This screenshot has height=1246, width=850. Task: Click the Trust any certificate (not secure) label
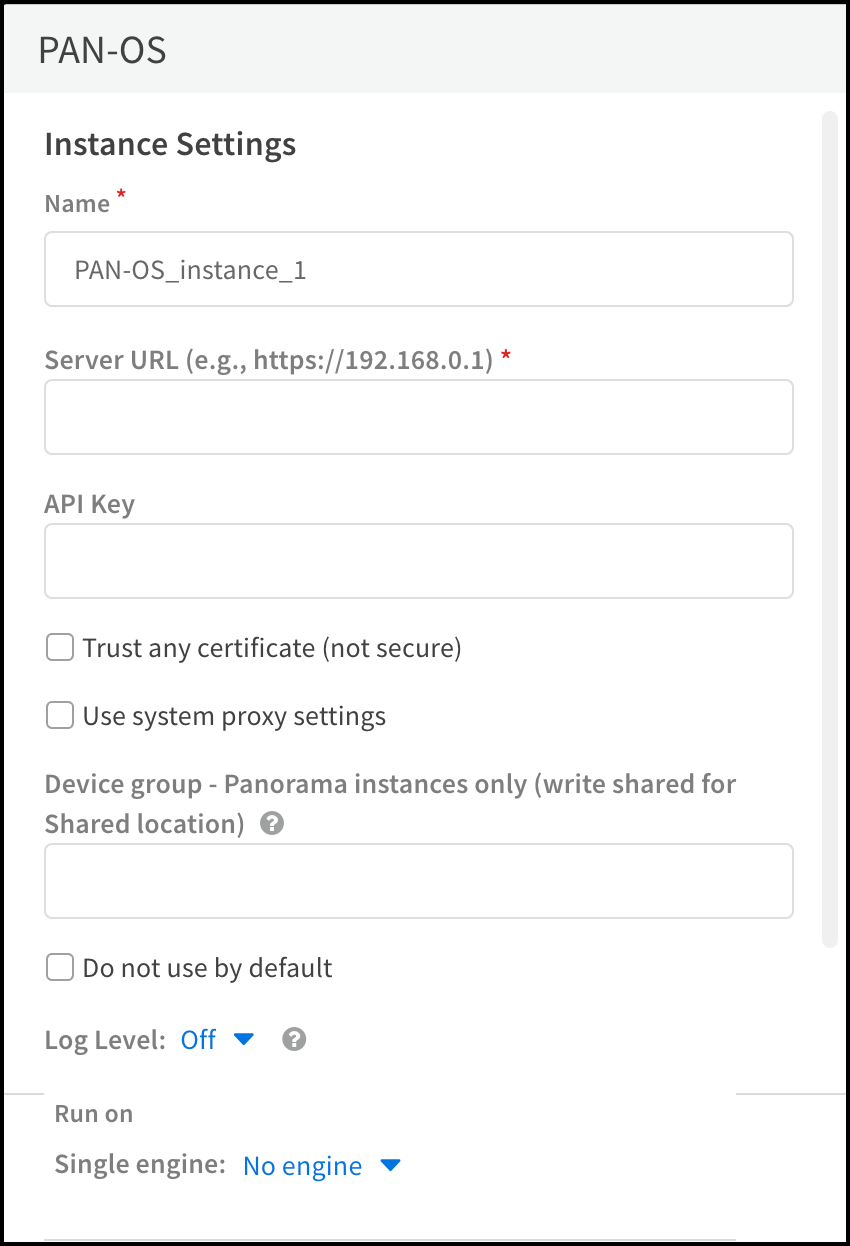click(272, 649)
